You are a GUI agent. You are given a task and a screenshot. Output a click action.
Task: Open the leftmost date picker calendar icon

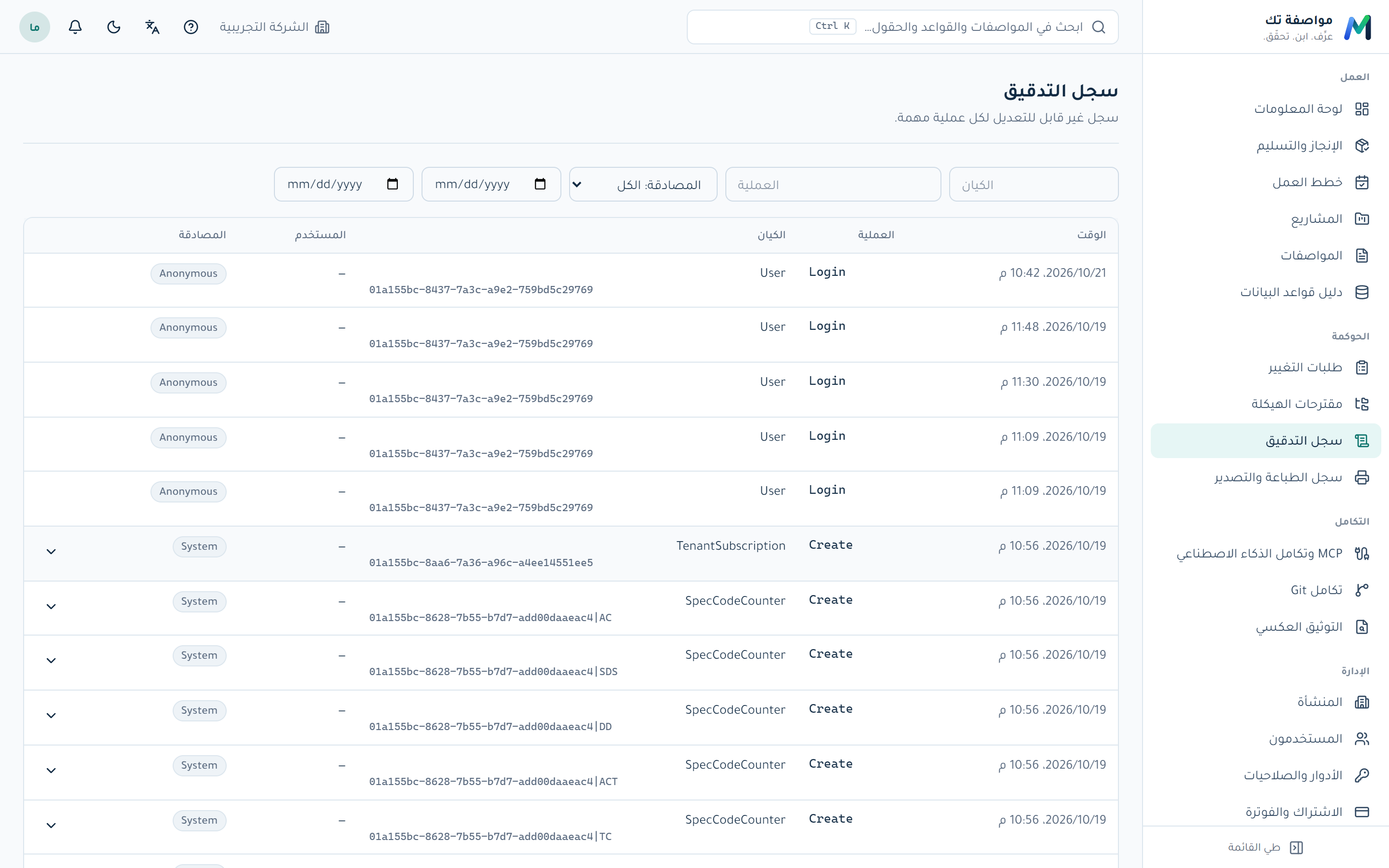click(393, 184)
